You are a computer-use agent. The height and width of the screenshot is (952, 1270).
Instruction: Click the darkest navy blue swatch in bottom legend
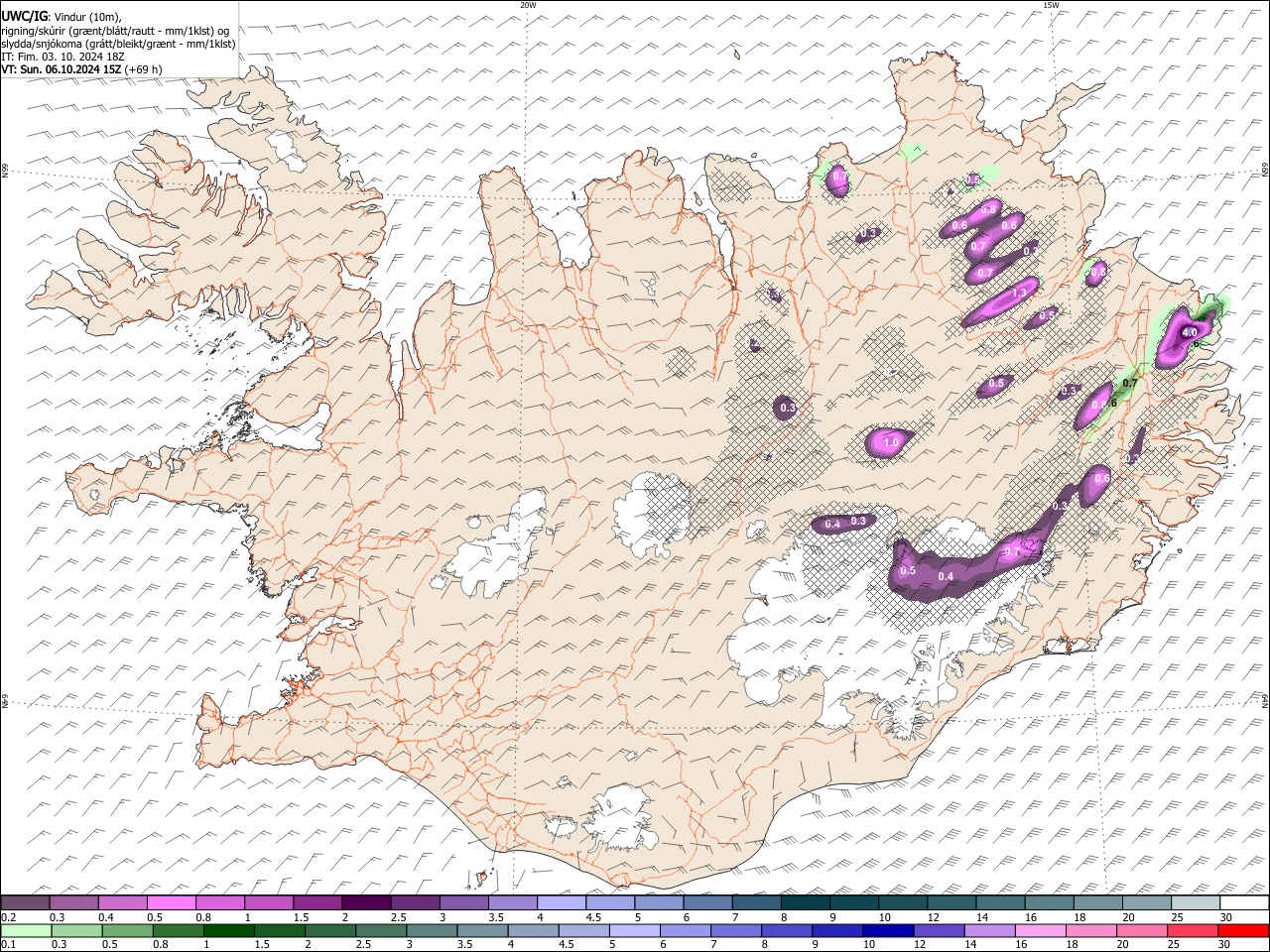[x=886, y=931]
